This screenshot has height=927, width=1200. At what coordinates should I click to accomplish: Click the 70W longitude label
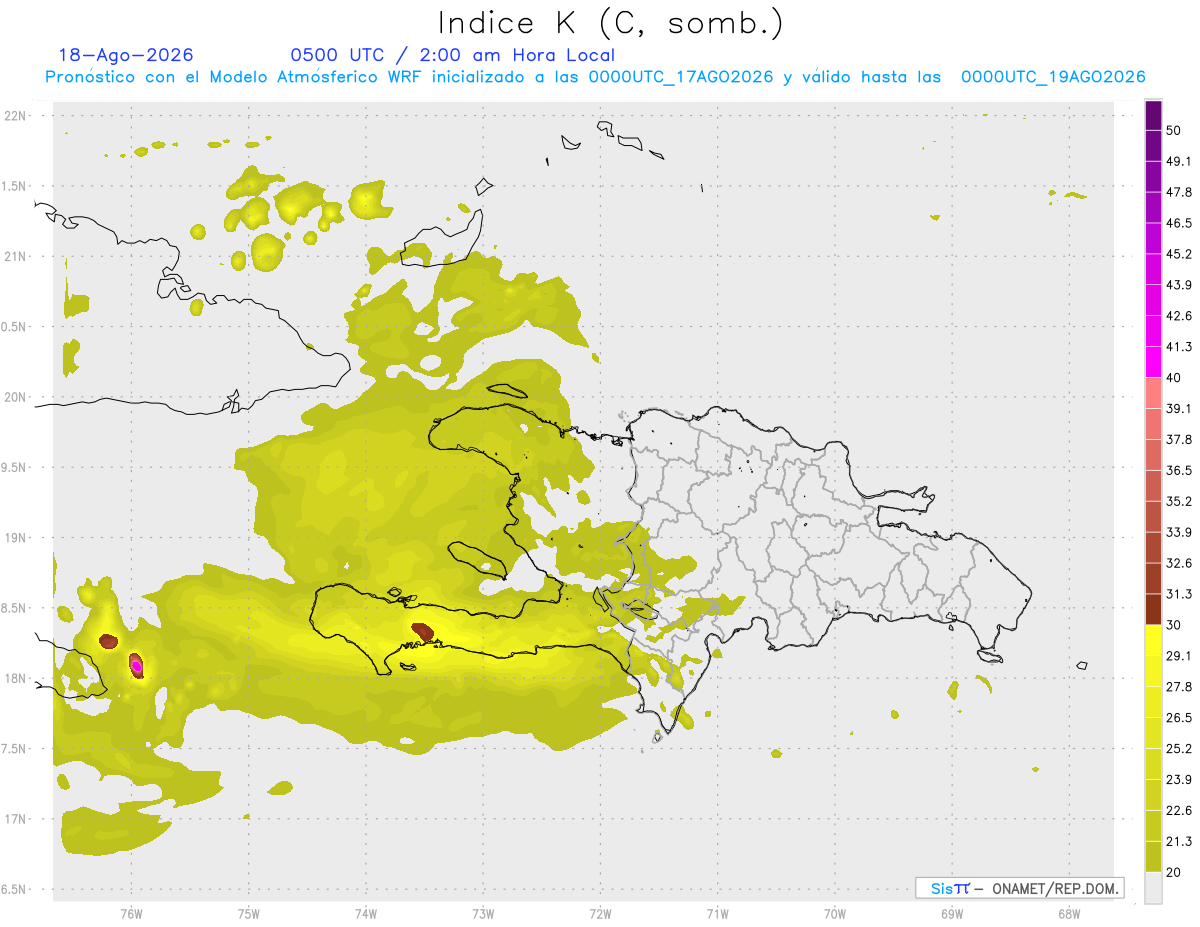(835, 915)
